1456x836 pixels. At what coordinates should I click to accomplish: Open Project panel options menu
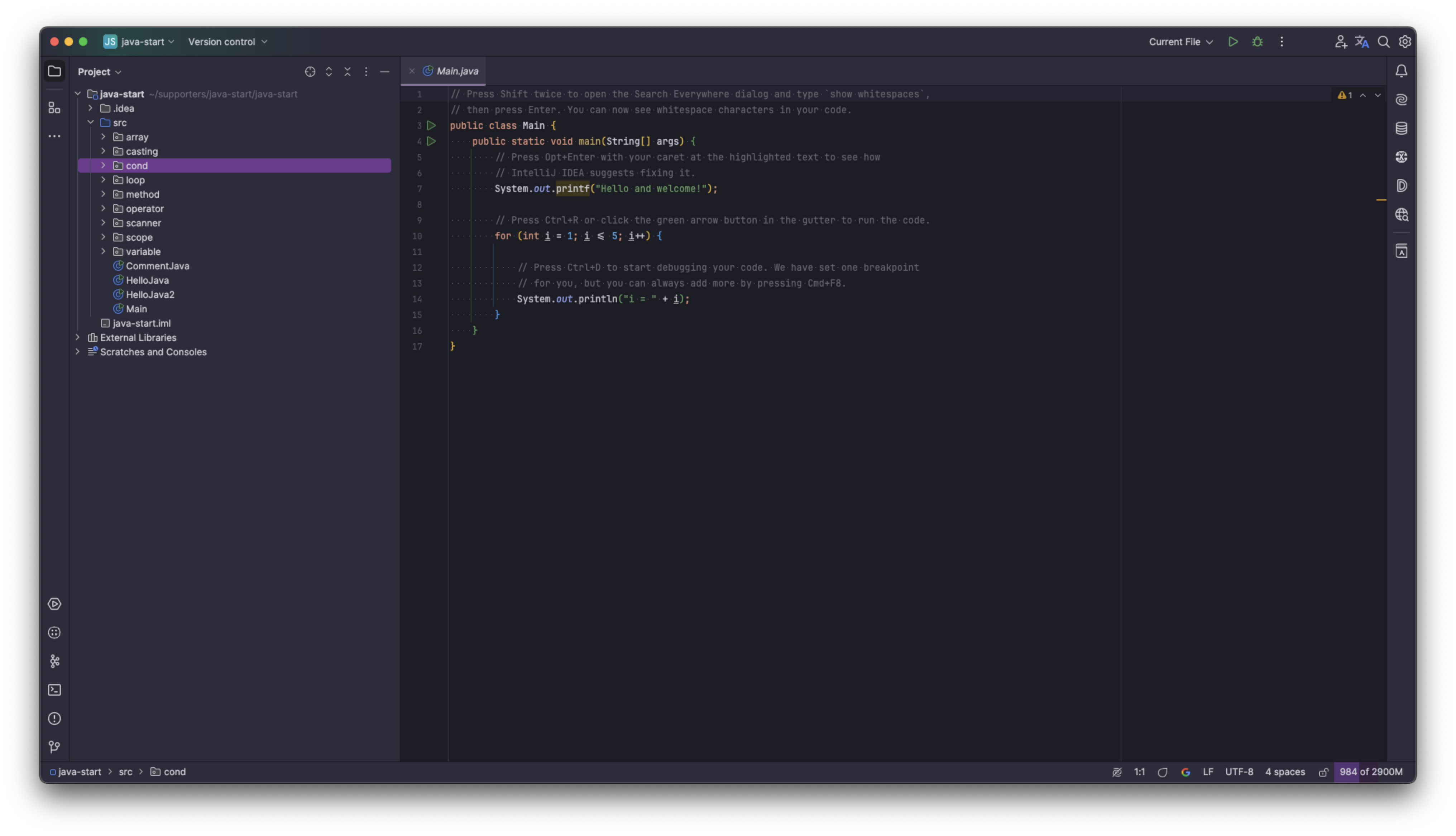pyautogui.click(x=366, y=71)
